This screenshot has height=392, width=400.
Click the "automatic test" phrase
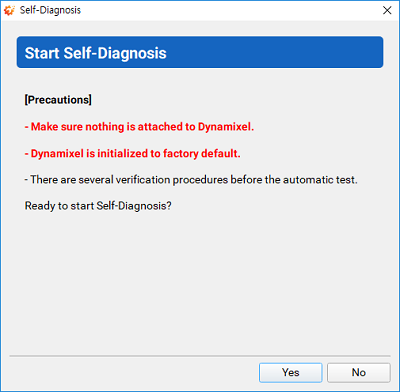(x=320, y=180)
